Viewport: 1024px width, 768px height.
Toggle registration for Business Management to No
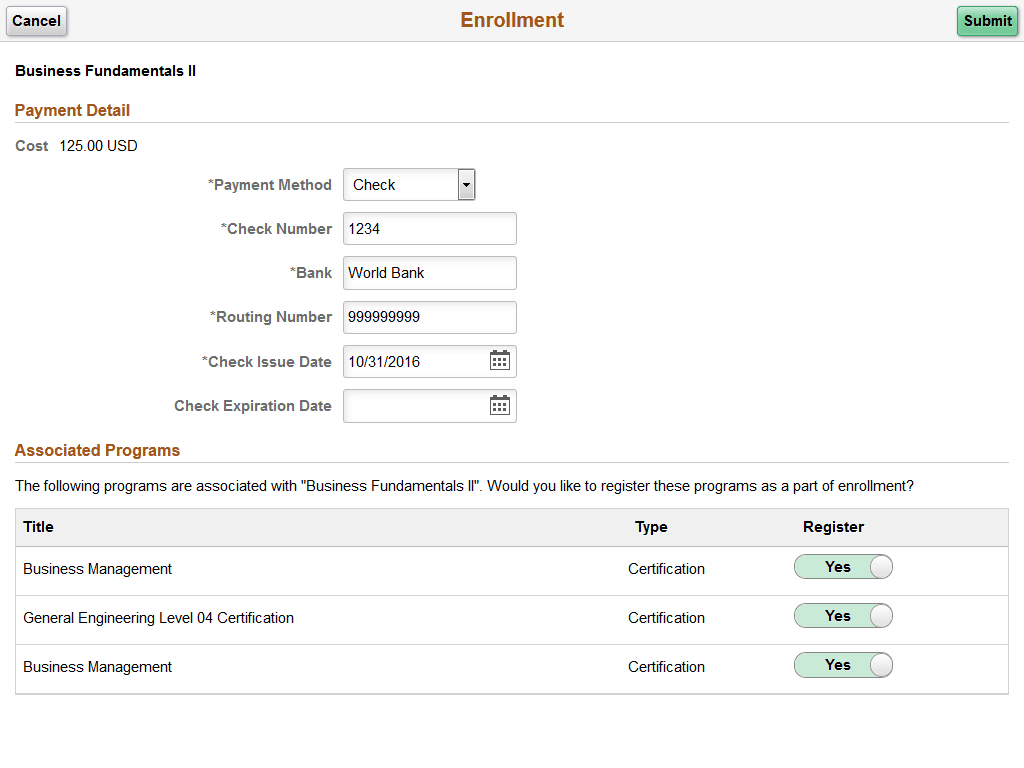click(843, 566)
